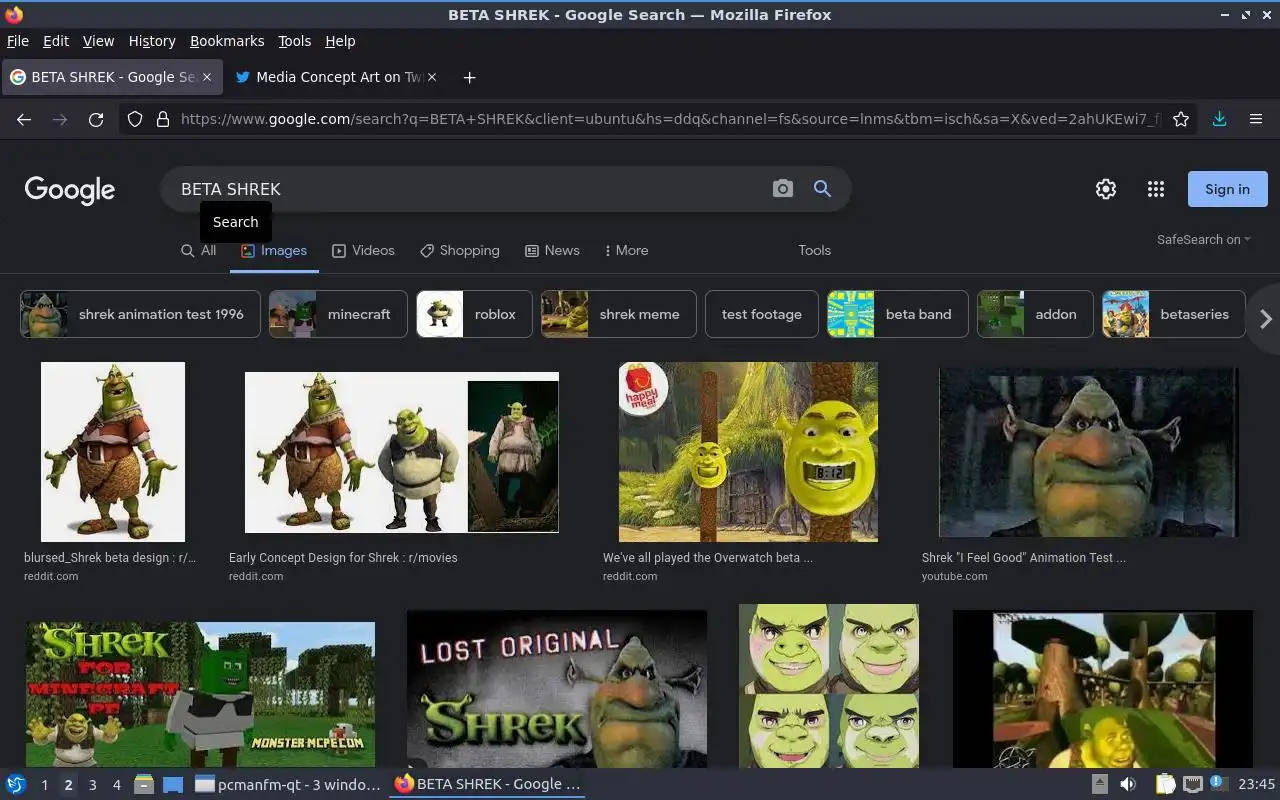Open Firefox downloads panel

click(1219, 119)
